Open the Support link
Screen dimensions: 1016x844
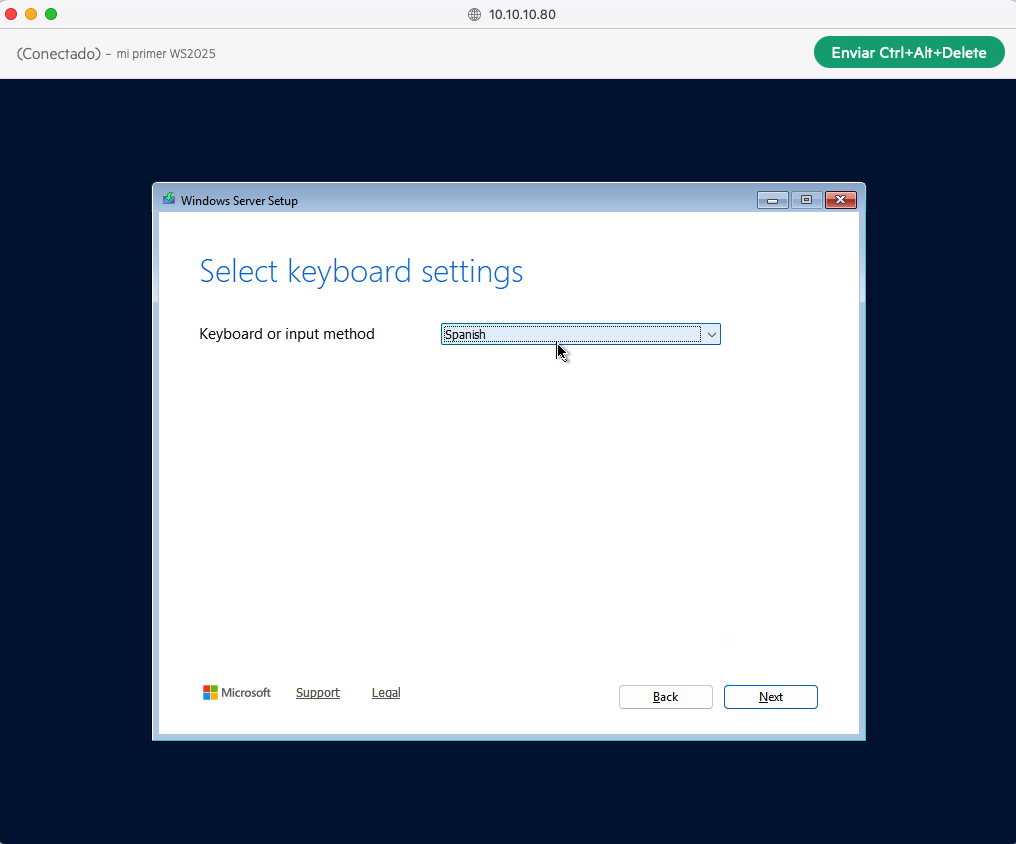click(317, 692)
